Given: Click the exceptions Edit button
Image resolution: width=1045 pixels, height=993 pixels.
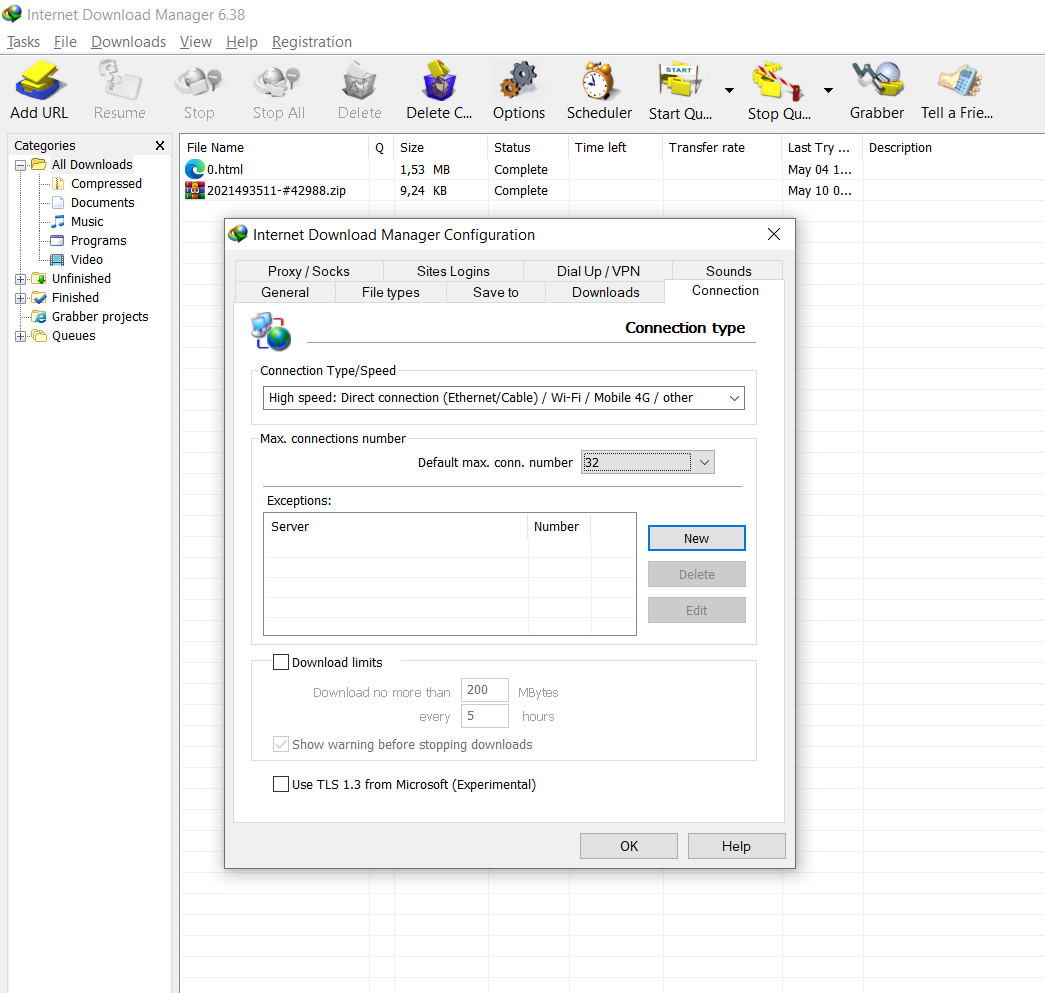Looking at the screenshot, I should point(696,610).
